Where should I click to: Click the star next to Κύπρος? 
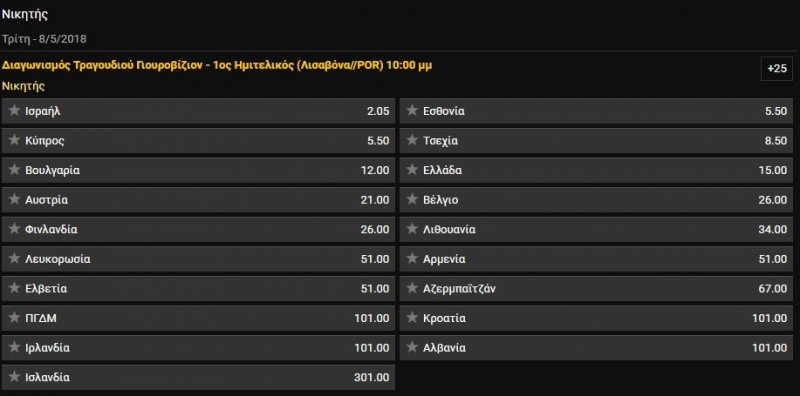point(14,140)
